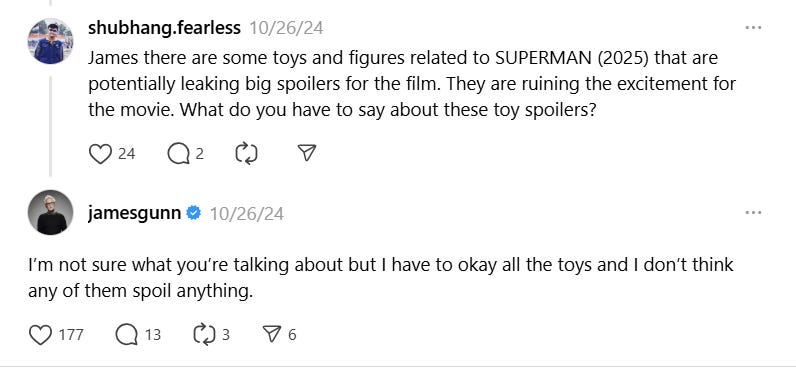Open more options menu for shubhang.fearless's post
The width and height of the screenshot is (796, 369).
coord(753,27)
